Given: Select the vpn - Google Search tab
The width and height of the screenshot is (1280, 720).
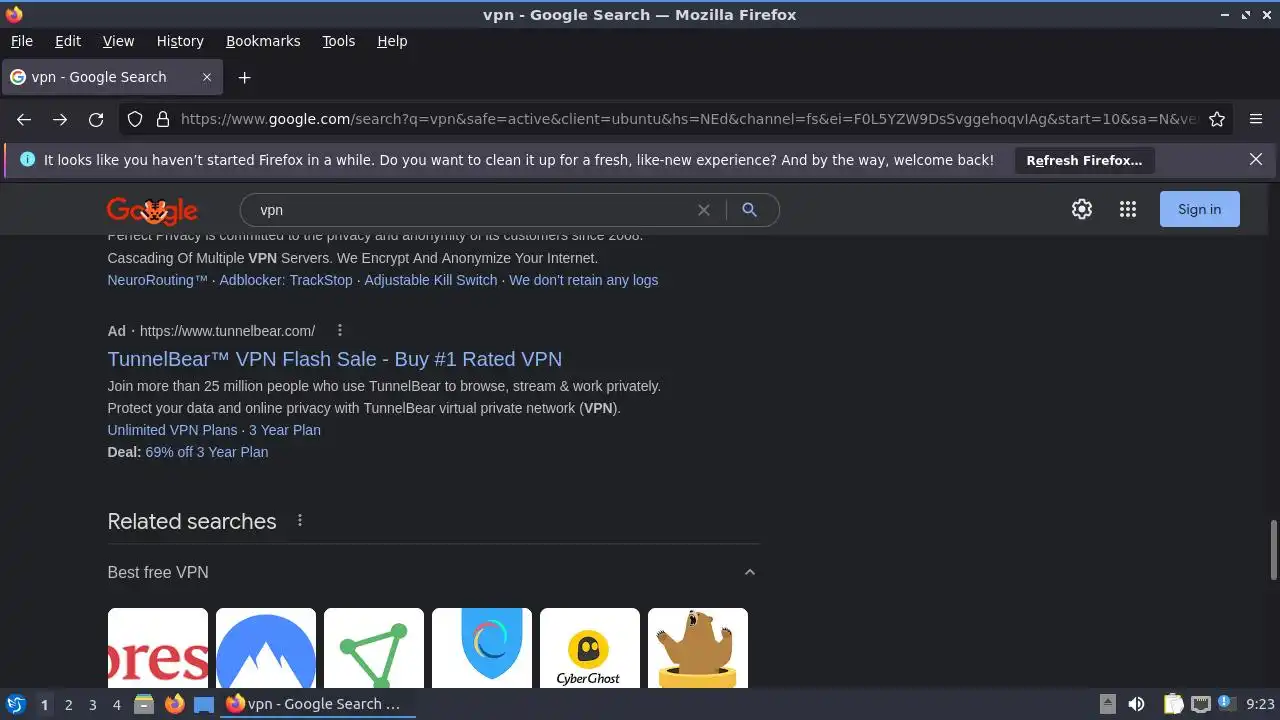Looking at the screenshot, I should pos(112,77).
